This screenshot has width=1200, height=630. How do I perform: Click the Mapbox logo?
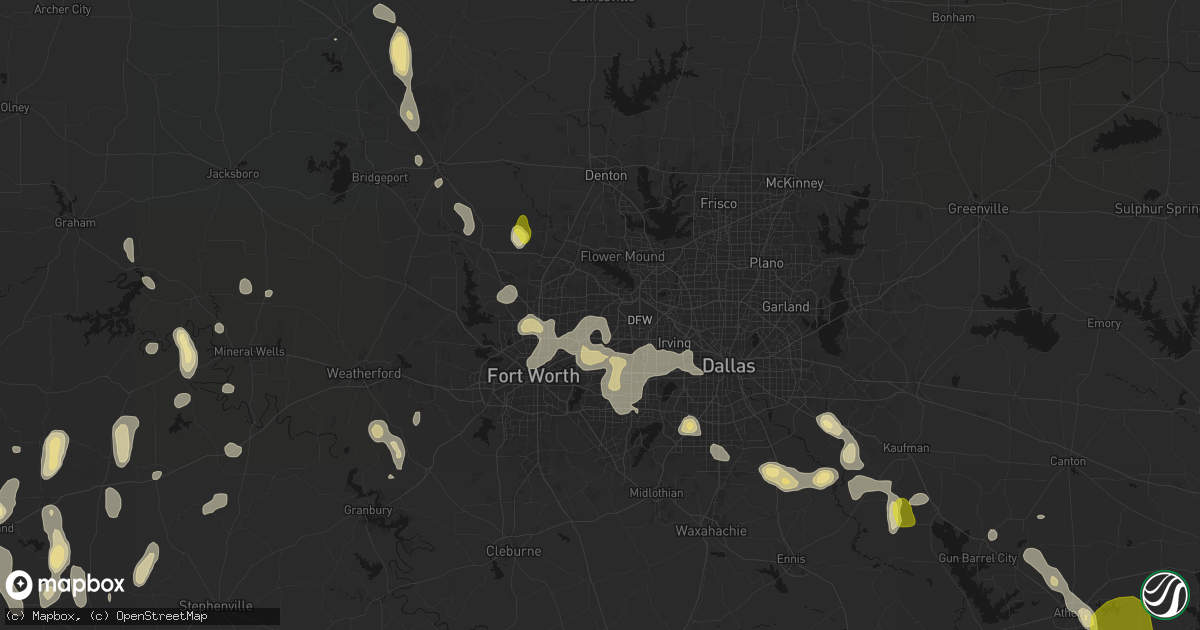point(65,584)
